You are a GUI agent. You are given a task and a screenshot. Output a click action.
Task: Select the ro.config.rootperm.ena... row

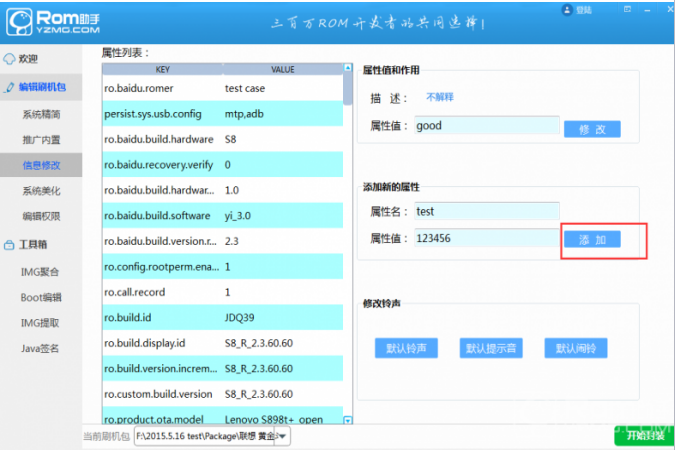(x=223, y=267)
